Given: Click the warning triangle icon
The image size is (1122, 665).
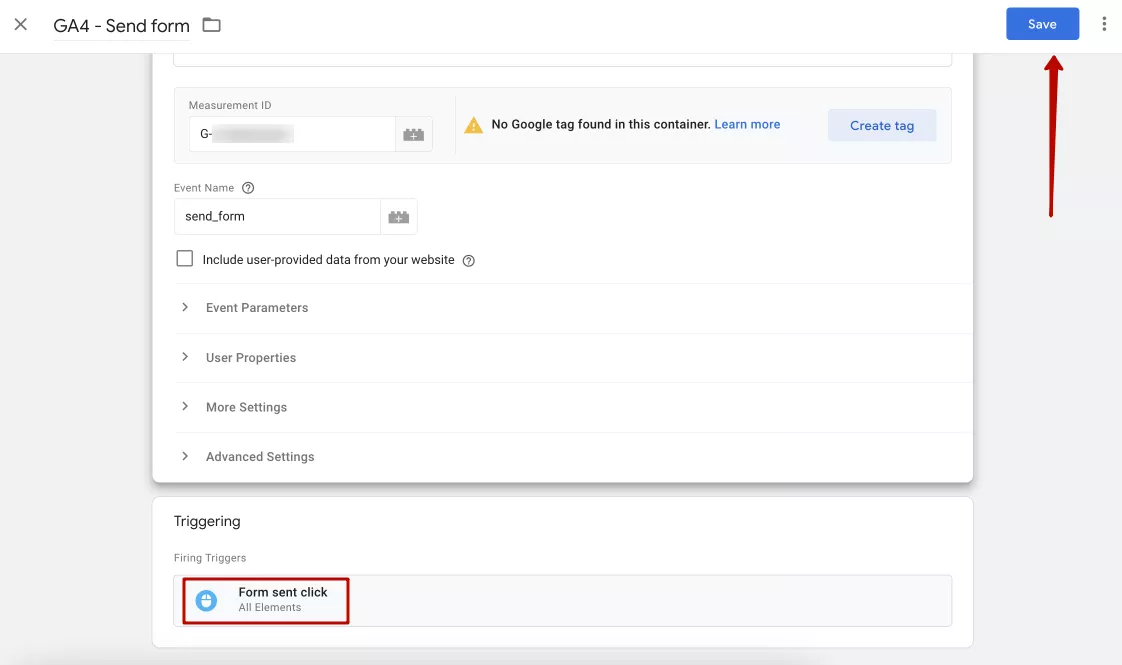Looking at the screenshot, I should (473, 125).
